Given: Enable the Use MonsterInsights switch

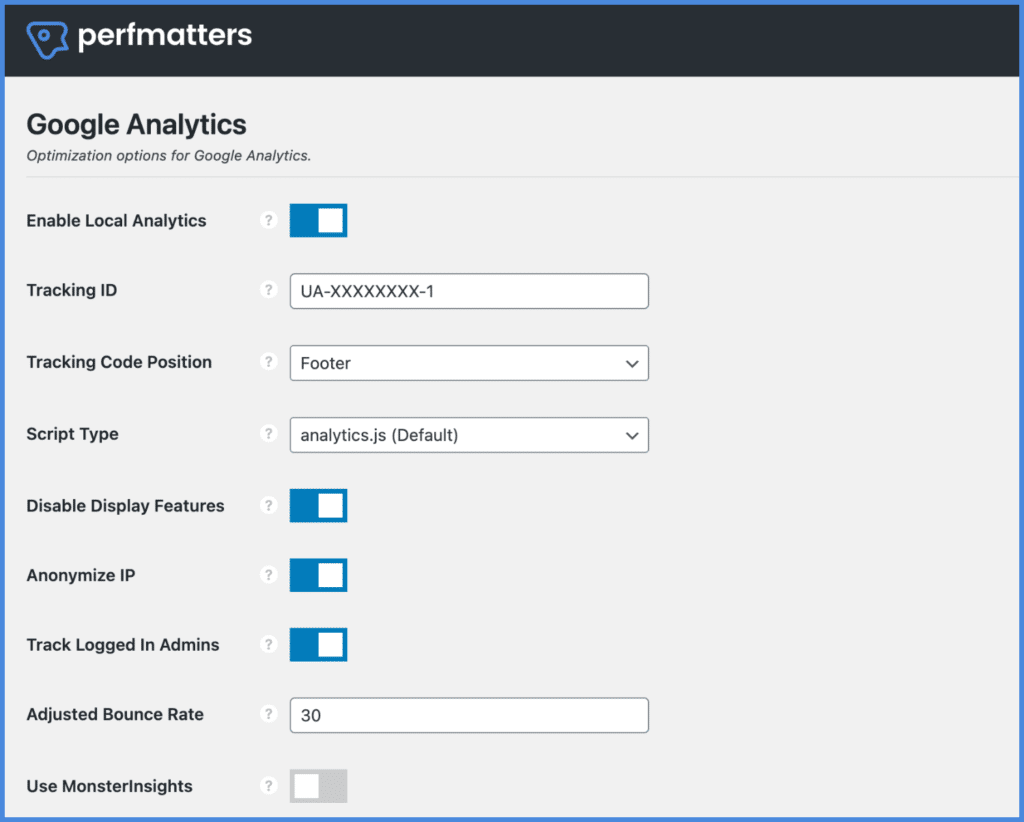Looking at the screenshot, I should point(319,786).
